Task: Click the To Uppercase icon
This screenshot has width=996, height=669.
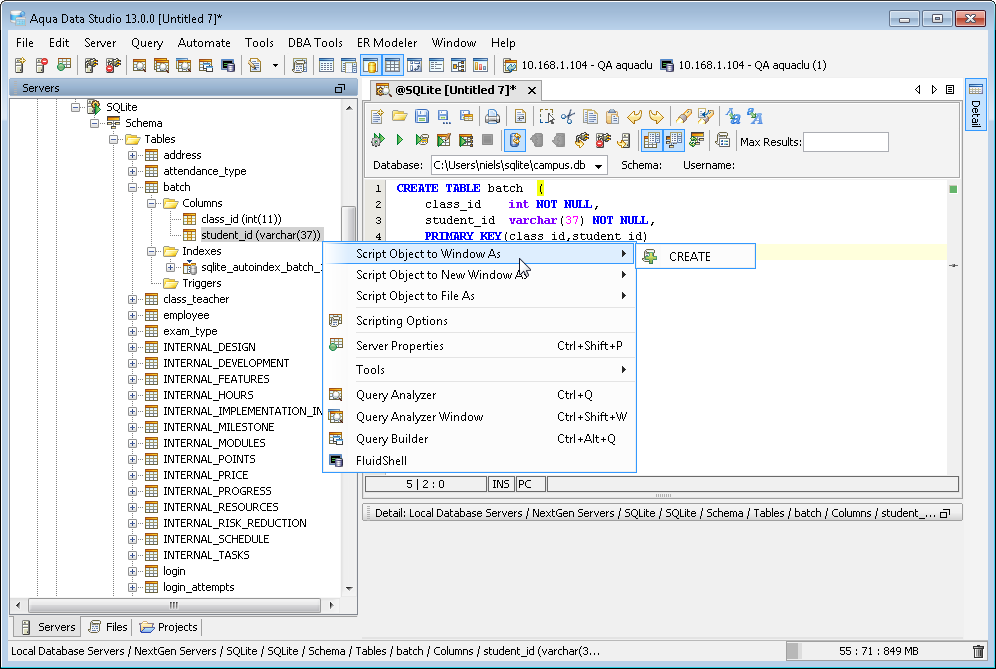Action: point(755,116)
